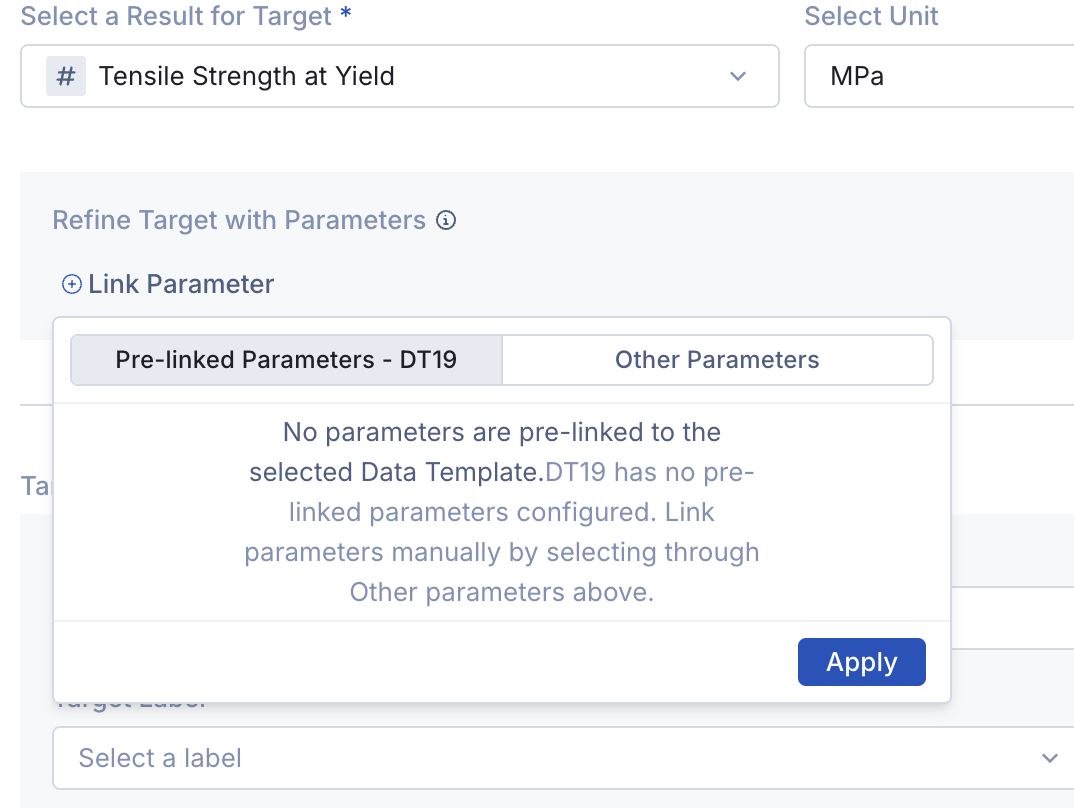Switch to Pre-linked Parameters - DT19 tab

[286, 360]
